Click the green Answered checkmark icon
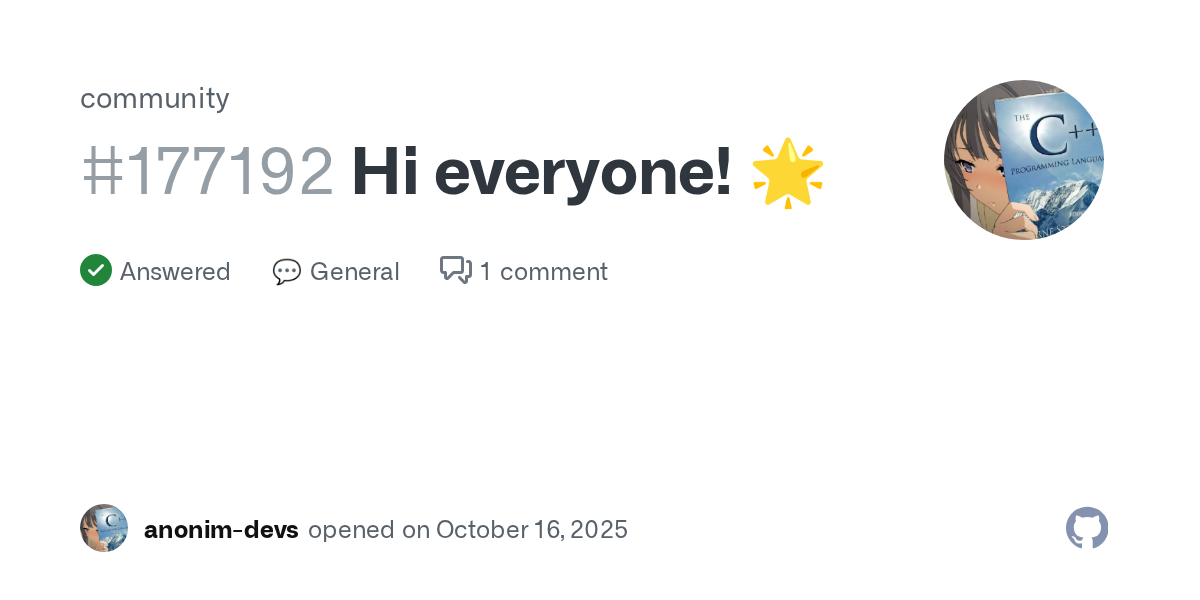1200x600 pixels. tap(96, 271)
